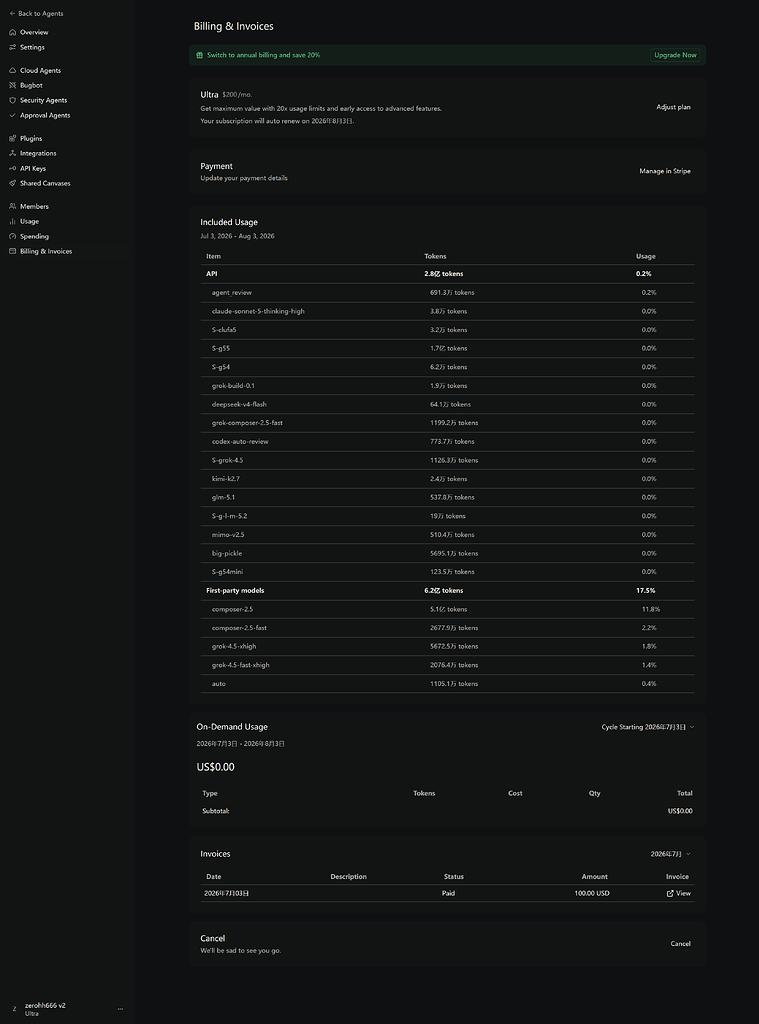Click the Cloud Agents cloud icon
Viewport: 759px width, 1024px height.
[x=12, y=71]
